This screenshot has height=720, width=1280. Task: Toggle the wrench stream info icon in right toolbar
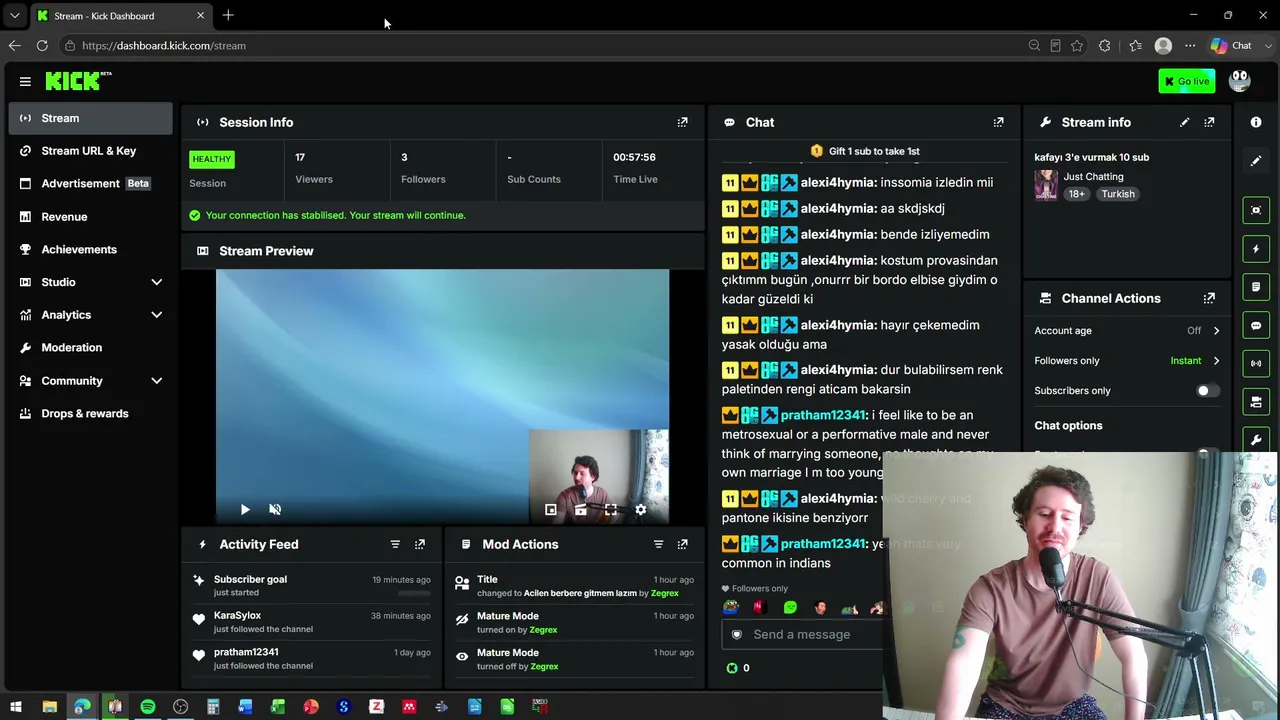pyautogui.click(x=1256, y=440)
